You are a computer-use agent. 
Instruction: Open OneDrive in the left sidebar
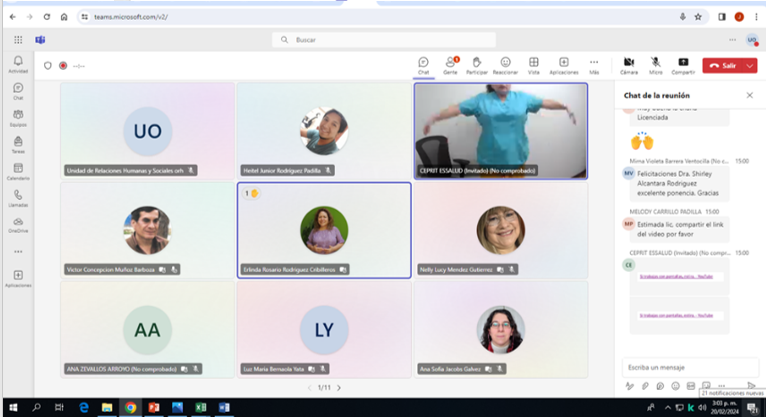pos(18,225)
